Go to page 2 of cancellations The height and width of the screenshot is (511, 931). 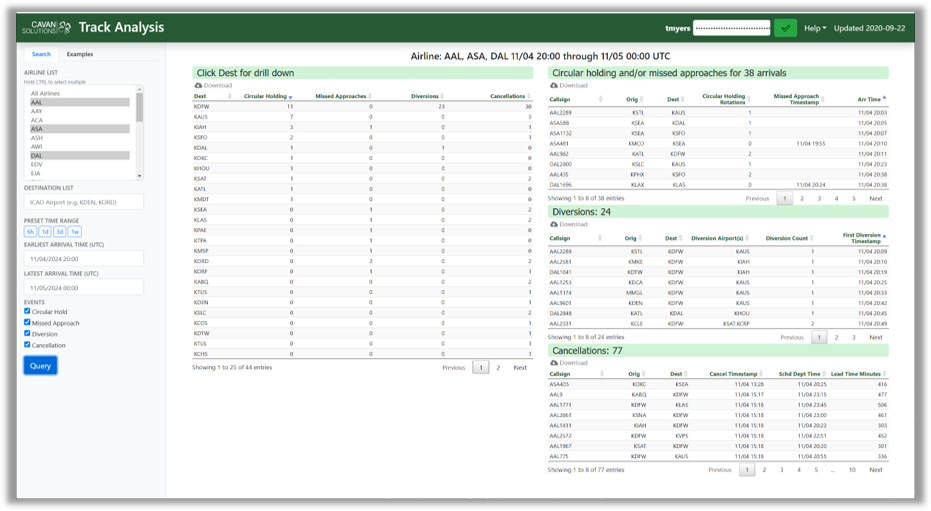[x=764, y=469]
